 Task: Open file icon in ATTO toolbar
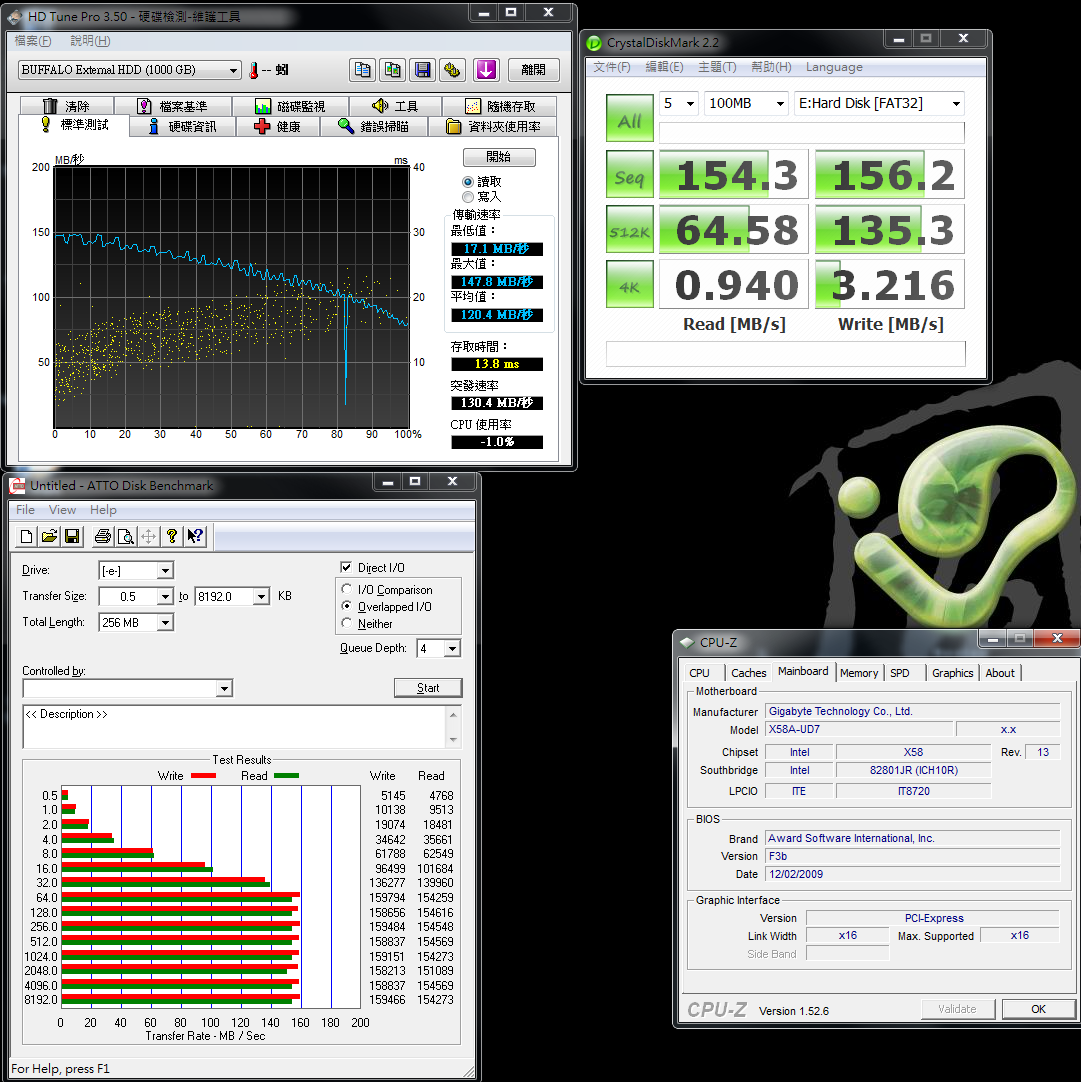[x=49, y=537]
